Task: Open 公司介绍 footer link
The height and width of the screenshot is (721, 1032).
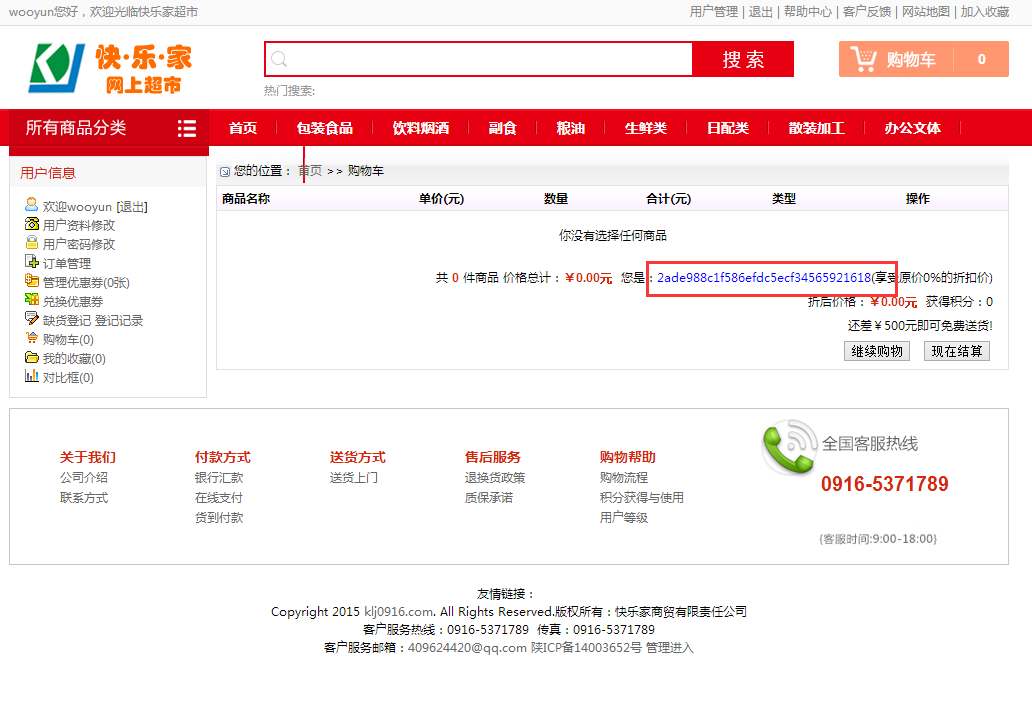Action: [84, 477]
